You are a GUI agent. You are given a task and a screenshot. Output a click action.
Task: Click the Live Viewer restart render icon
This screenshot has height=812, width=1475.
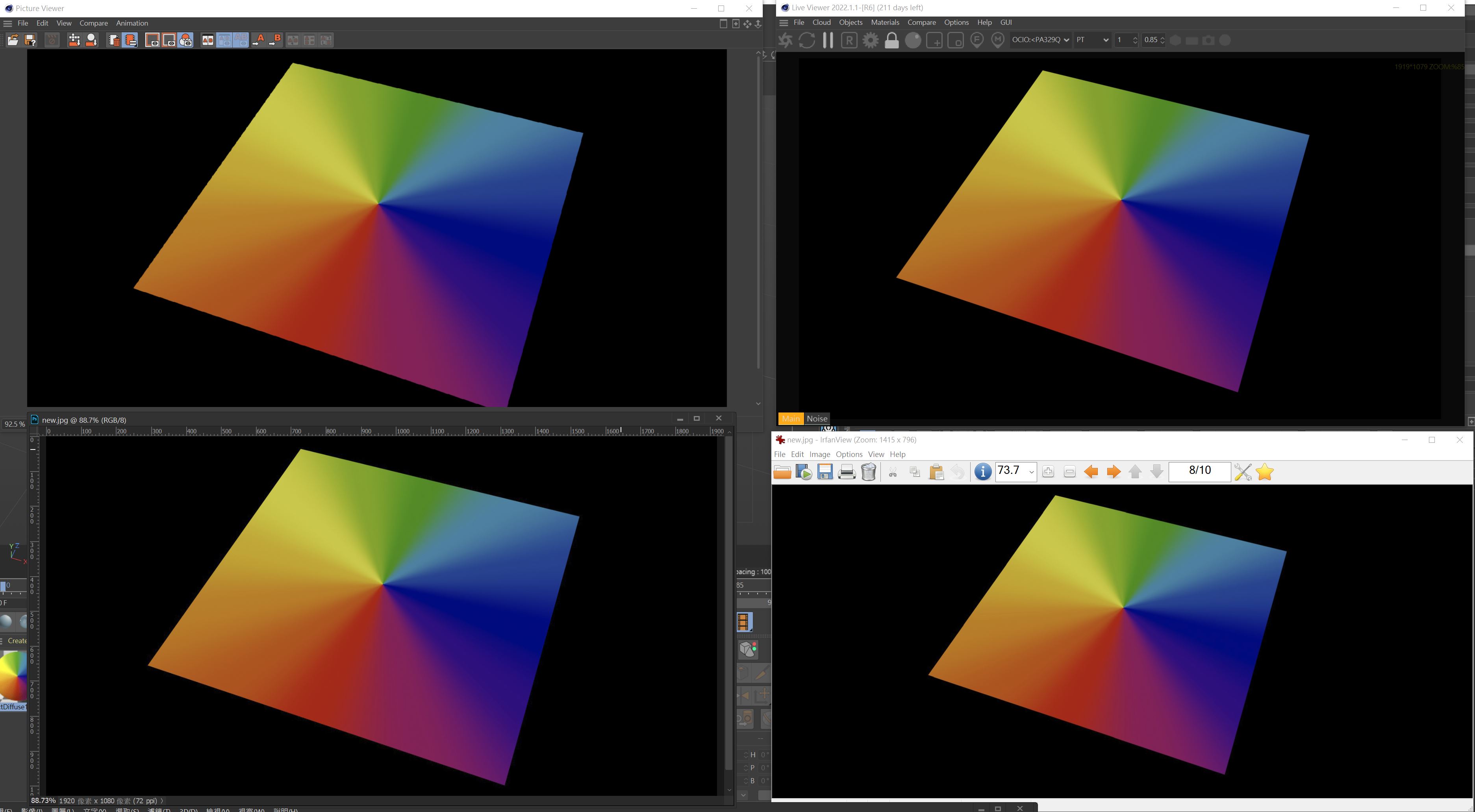807,40
